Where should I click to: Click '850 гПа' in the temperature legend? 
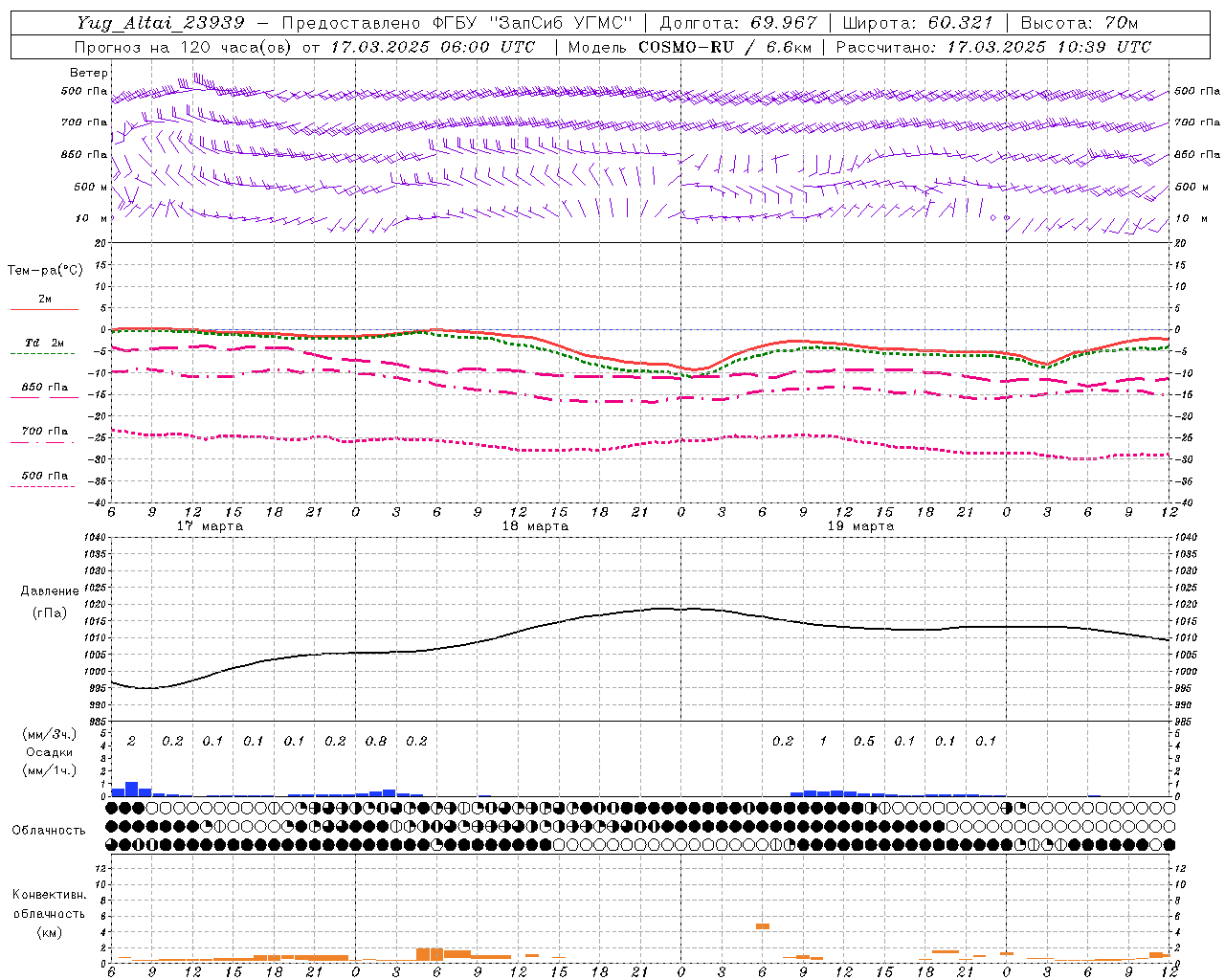coord(45,388)
